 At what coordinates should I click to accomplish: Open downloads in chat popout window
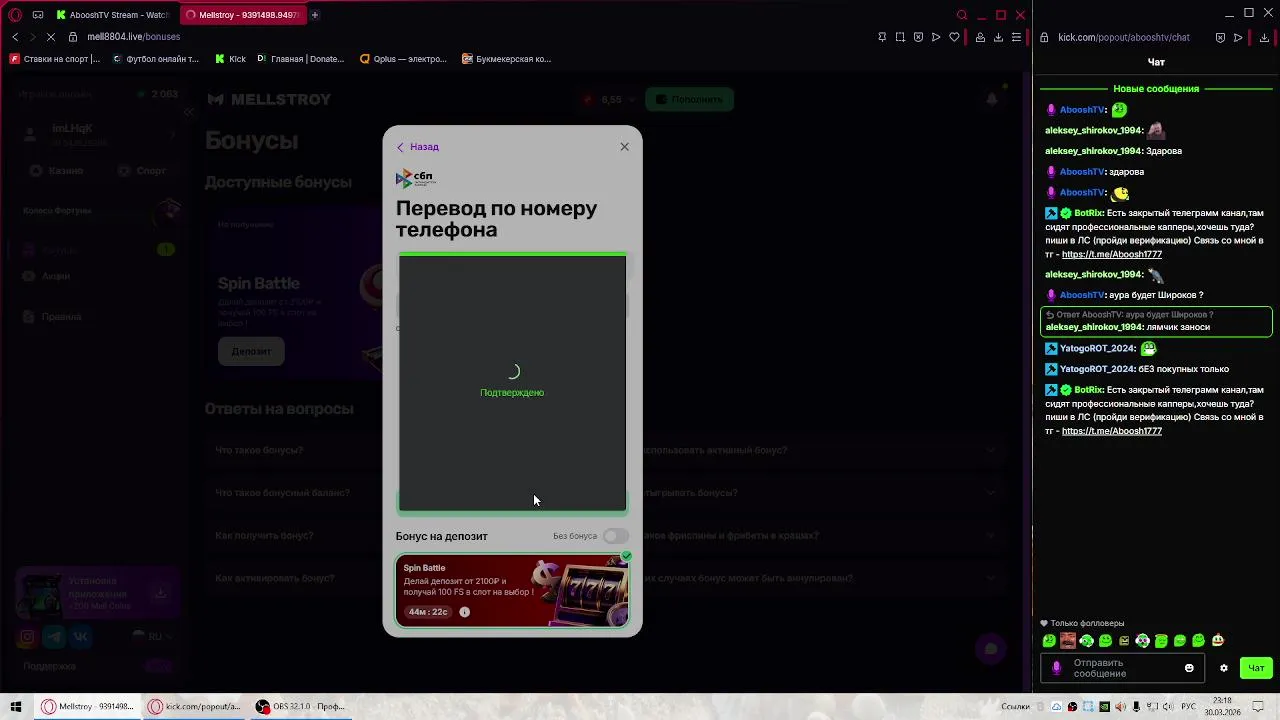(x=1264, y=37)
